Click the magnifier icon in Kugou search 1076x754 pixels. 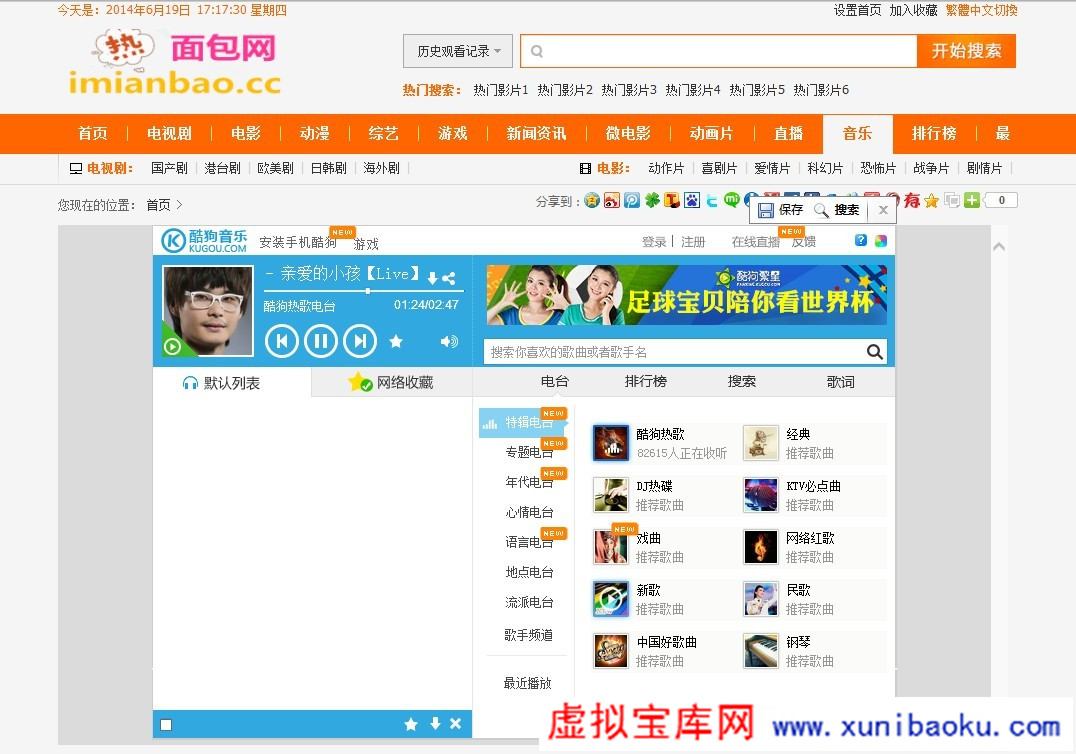874,351
